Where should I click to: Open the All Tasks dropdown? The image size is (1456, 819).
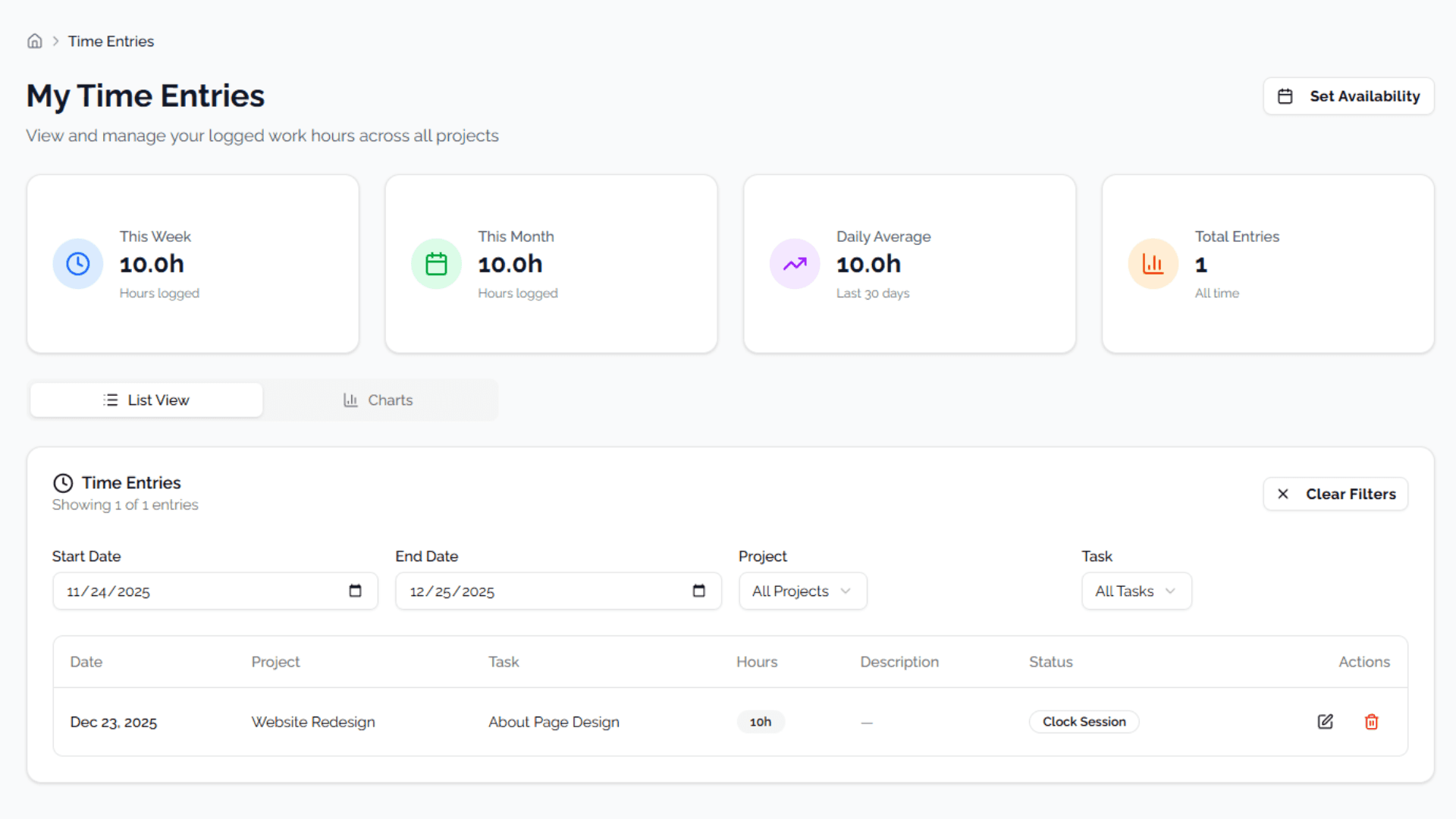coord(1136,591)
